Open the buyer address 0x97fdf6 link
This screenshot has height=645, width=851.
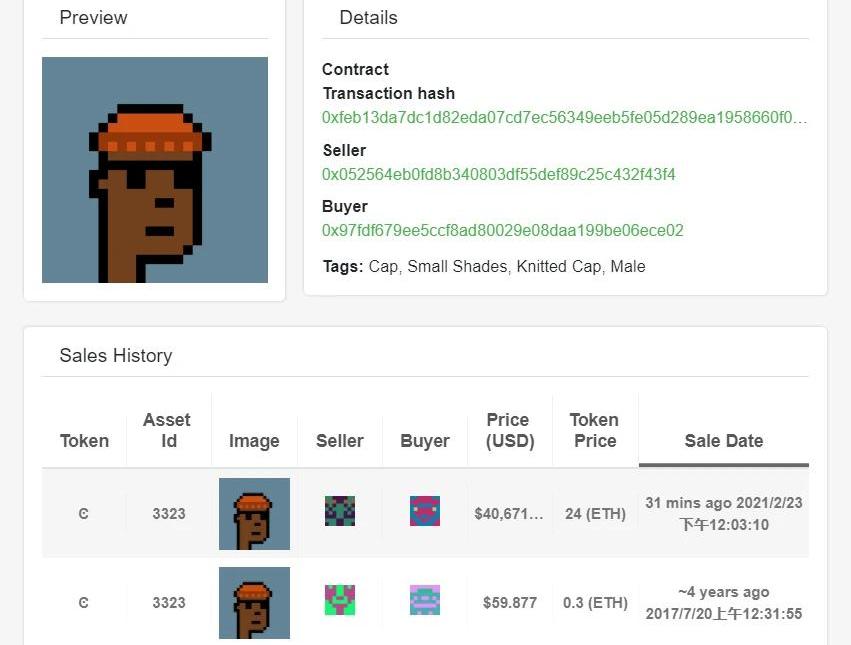click(x=503, y=230)
